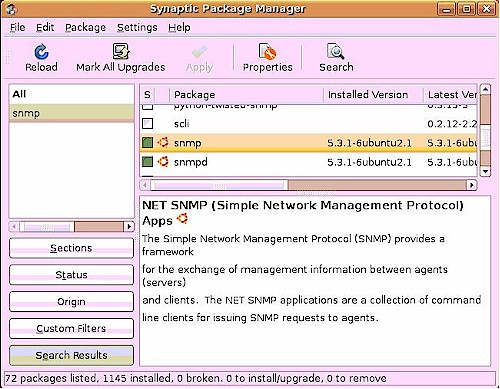Image resolution: width=500 pixels, height=389 pixels.
Task: Click snmpd installed version 5.3.1-6ubuntu2.1
Action: pos(369,162)
